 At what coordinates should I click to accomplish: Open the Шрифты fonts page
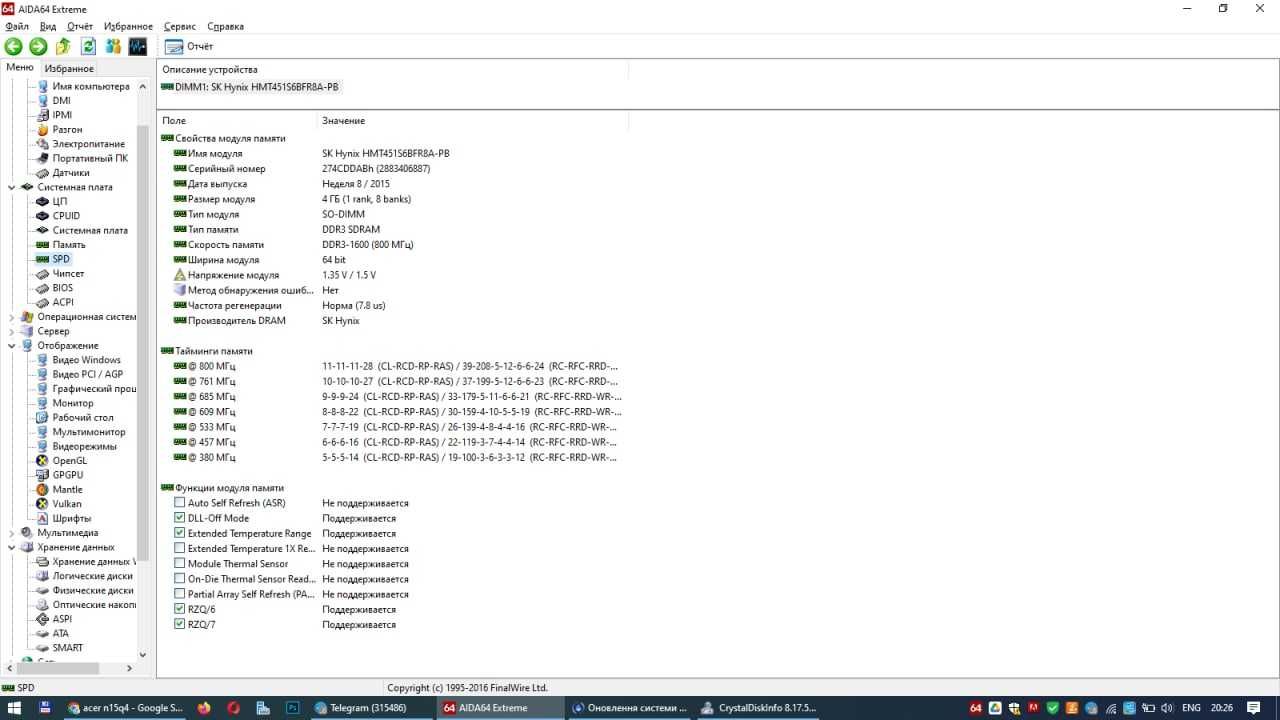tap(72, 518)
